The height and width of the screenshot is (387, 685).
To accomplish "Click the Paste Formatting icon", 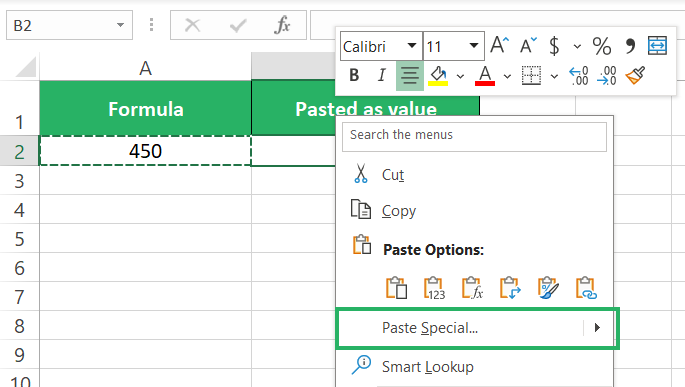I will click(x=548, y=288).
